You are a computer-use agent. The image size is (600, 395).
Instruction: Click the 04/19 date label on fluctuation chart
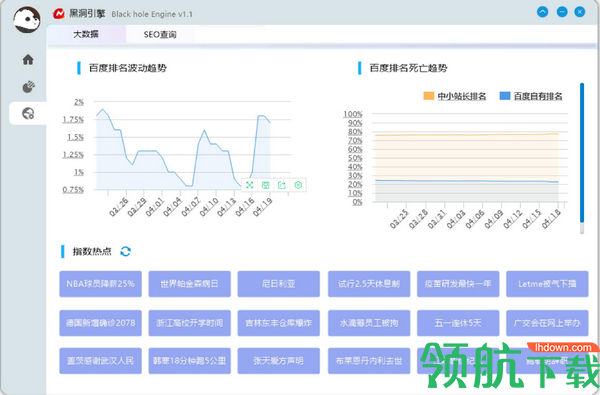263,207
